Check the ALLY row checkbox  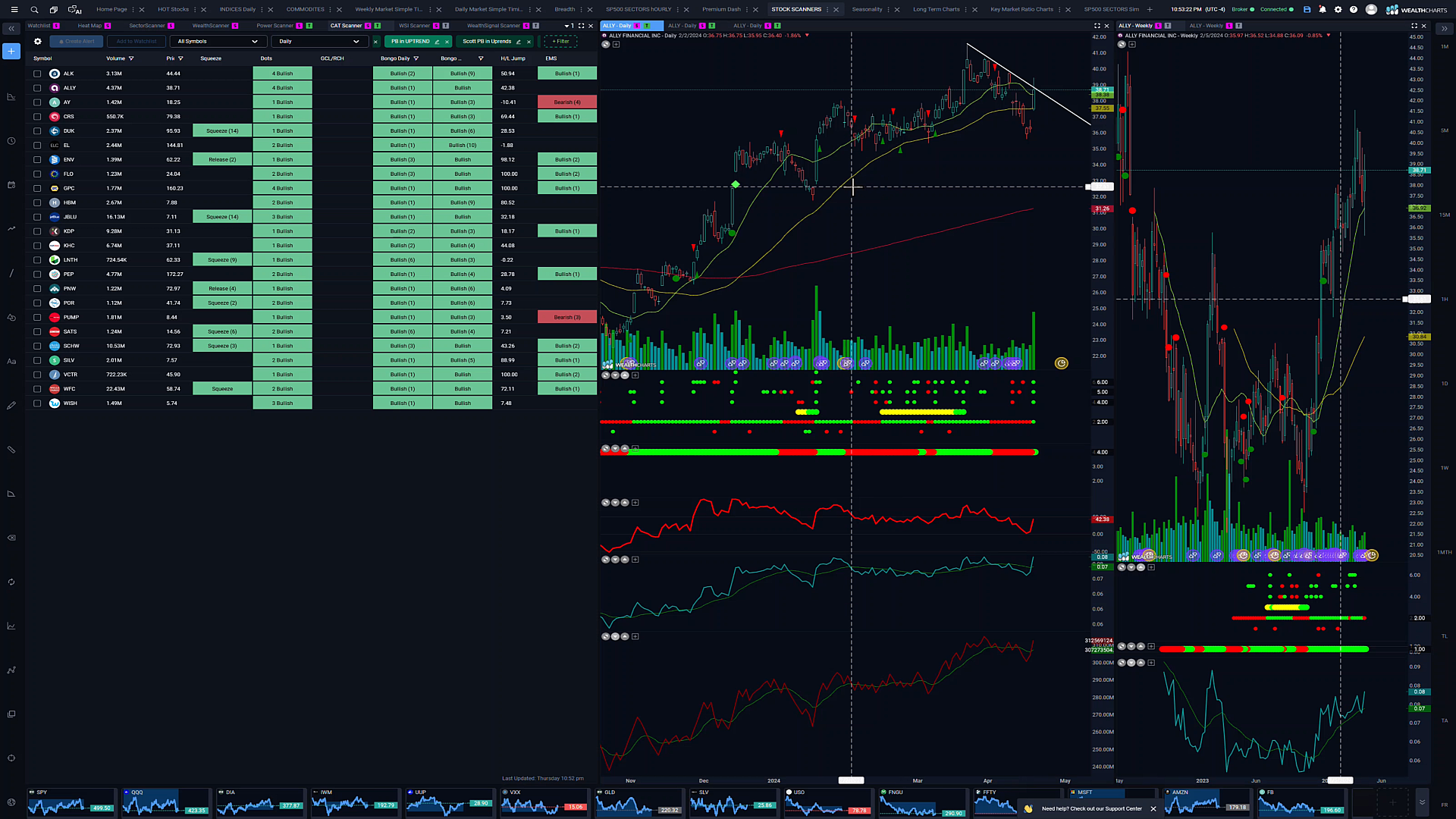pos(37,88)
